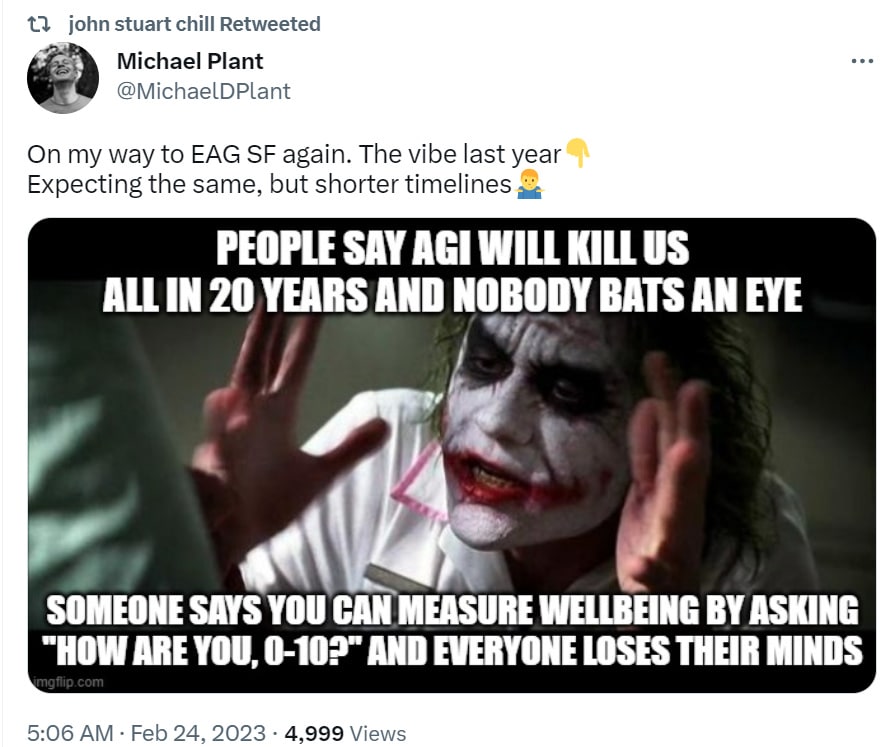Click the 'Expecting the same' tweet line
889x747 pixels.
(x=269, y=184)
